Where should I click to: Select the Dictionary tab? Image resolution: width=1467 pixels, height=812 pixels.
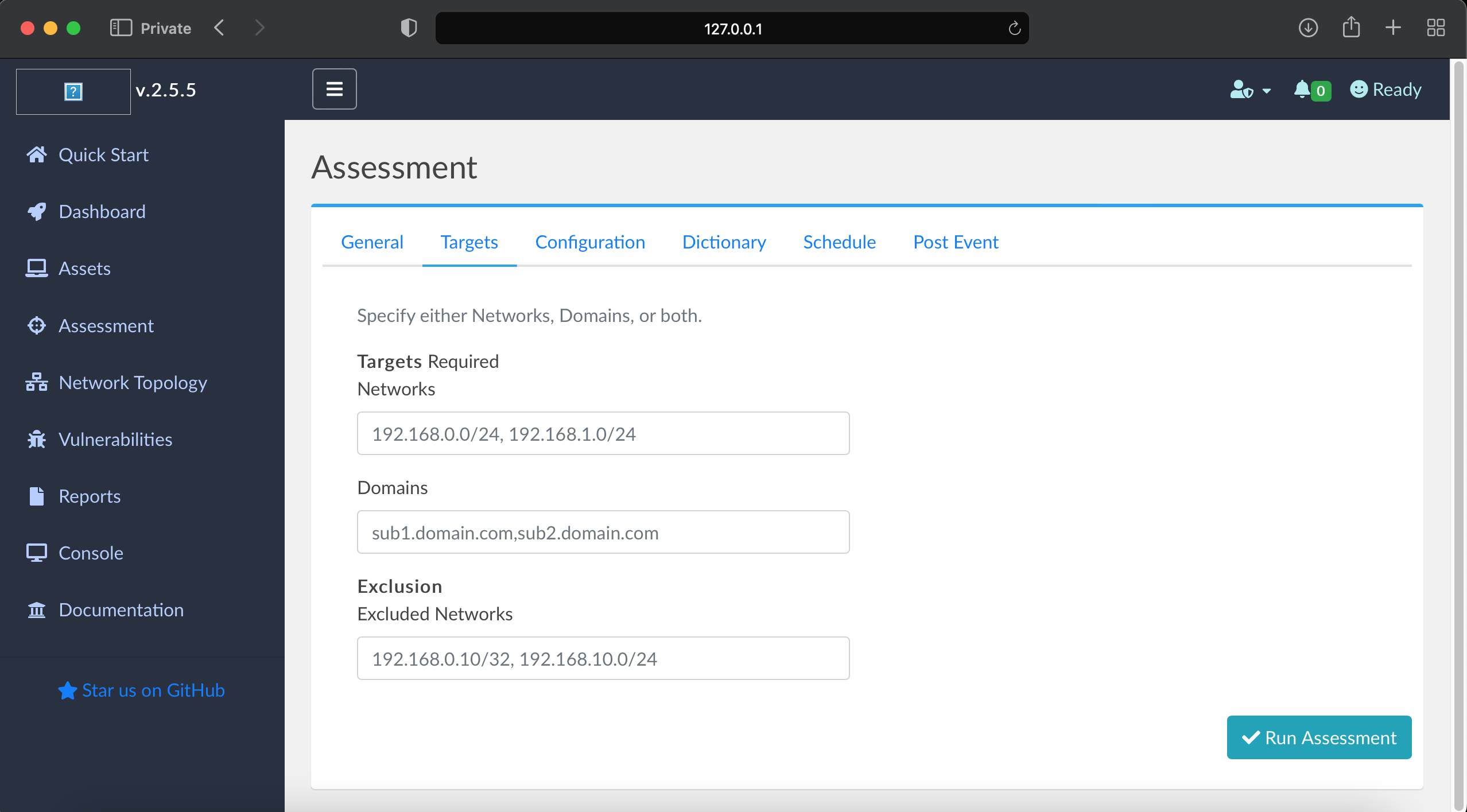[724, 242]
